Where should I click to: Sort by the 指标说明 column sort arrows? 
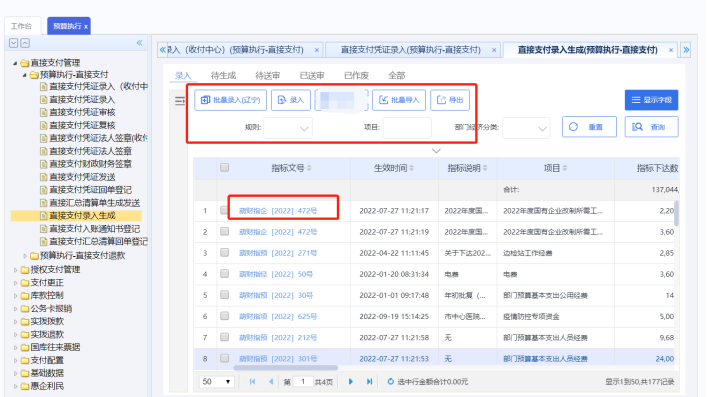(x=485, y=168)
